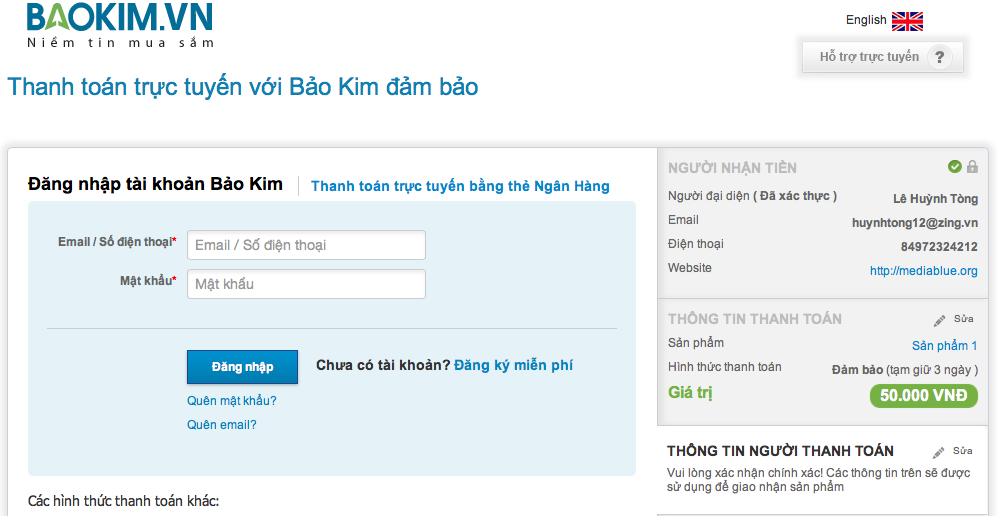
Task: Focus the Email / Số điện thoại field
Action: point(306,245)
